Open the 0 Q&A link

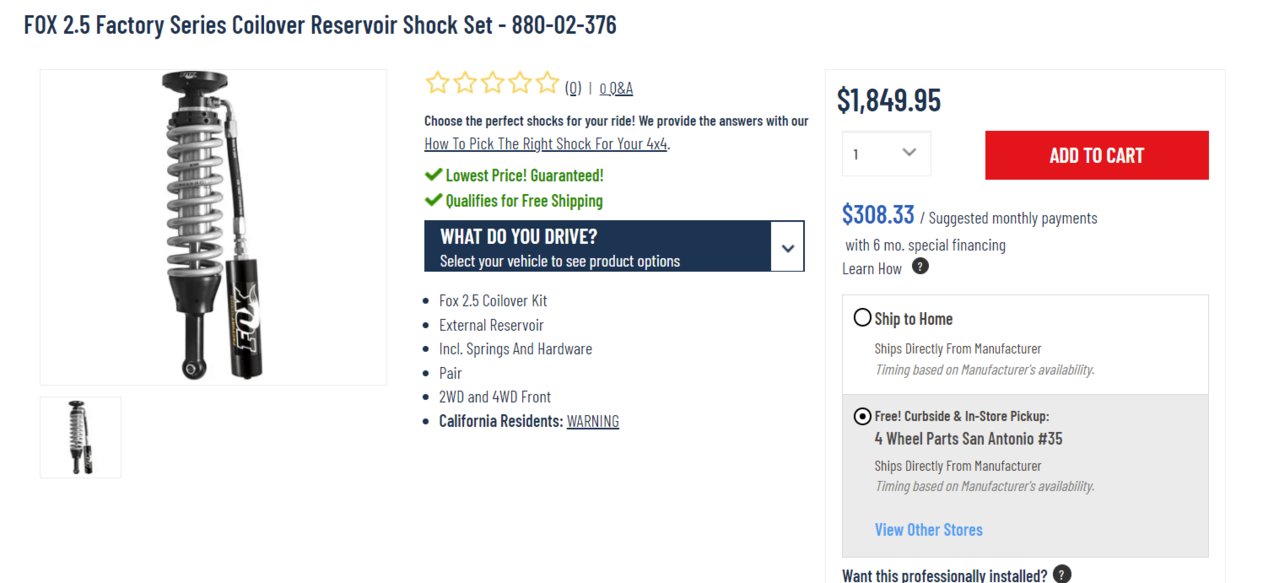(616, 88)
